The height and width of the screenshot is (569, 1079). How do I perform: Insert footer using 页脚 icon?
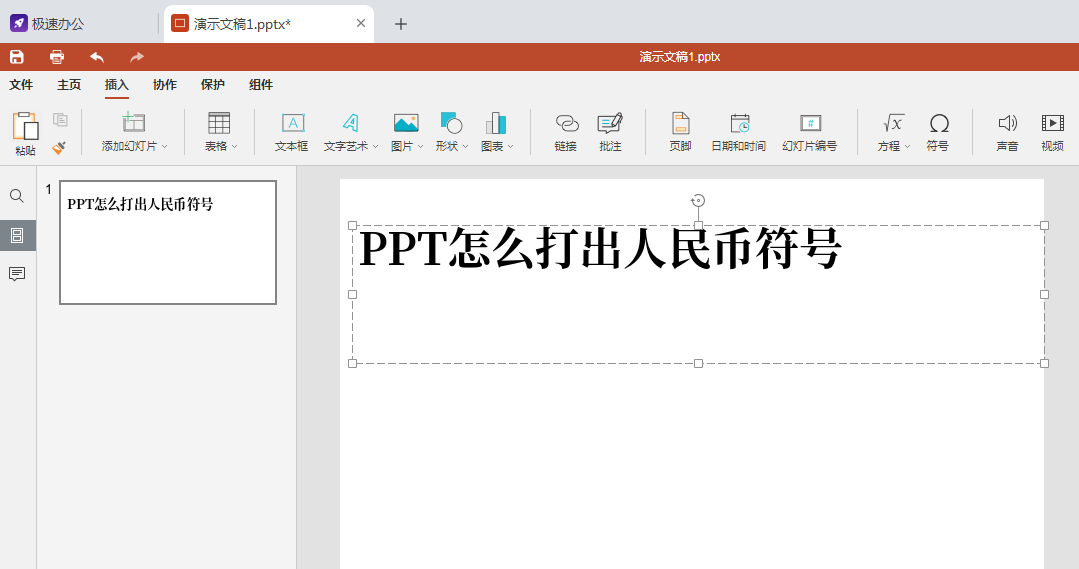click(x=680, y=132)
